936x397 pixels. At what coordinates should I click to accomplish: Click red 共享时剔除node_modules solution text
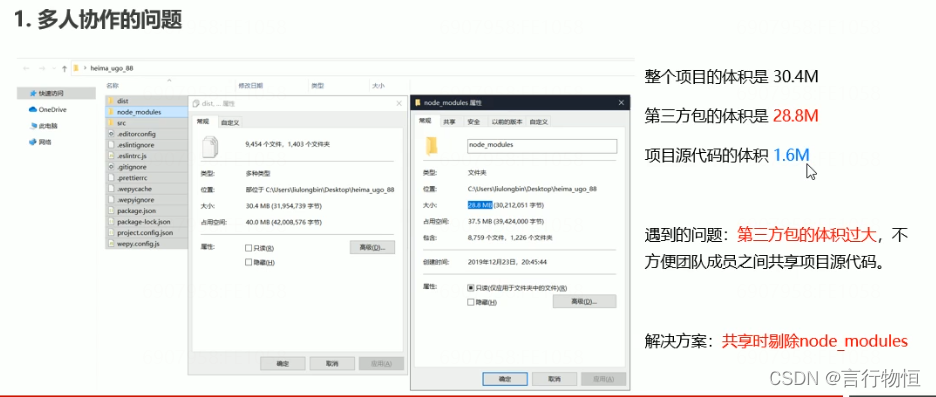click(x=815, y=341)
